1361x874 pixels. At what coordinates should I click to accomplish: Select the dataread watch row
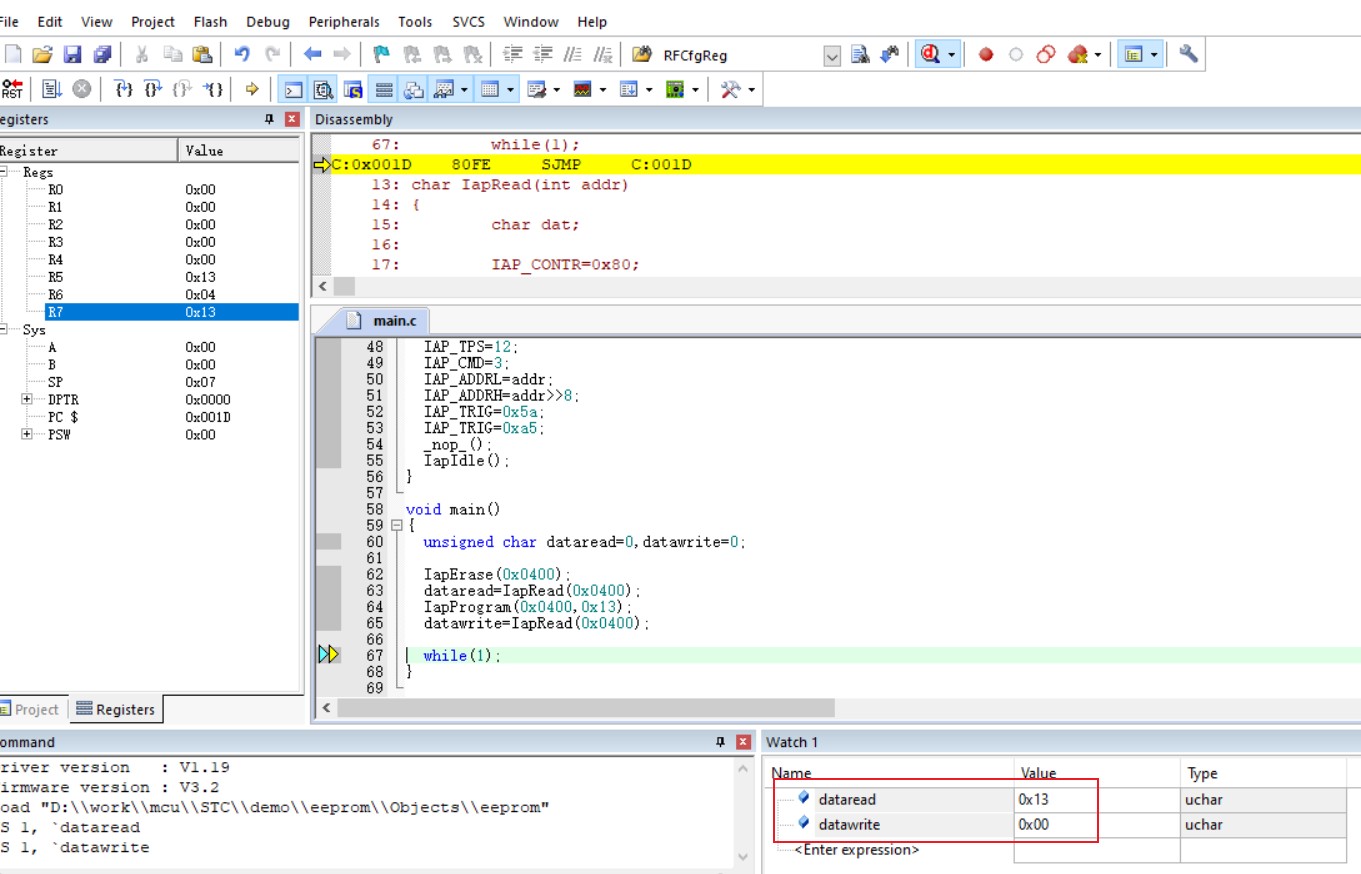coord(1058,800)
